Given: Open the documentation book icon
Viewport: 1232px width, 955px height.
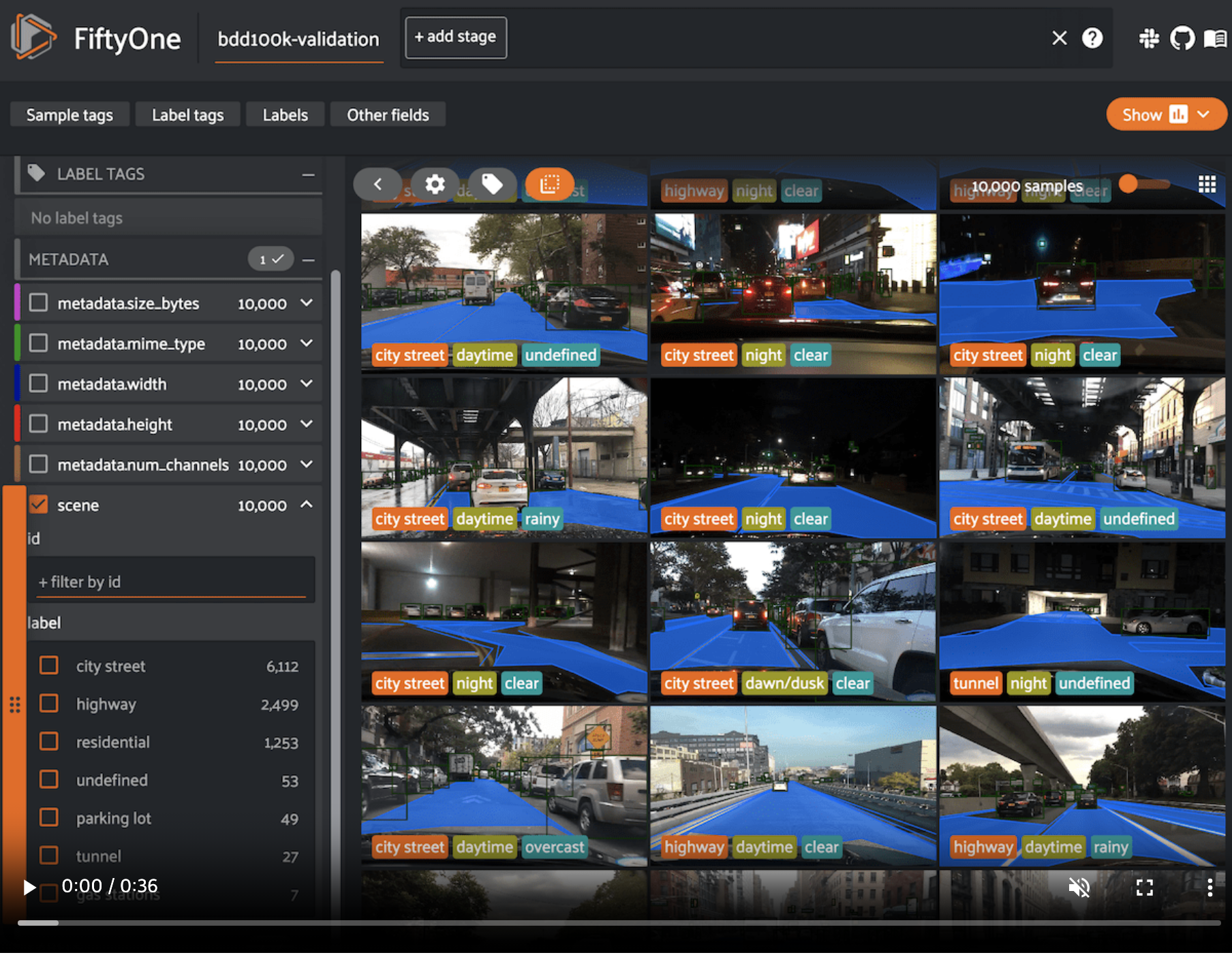Looking at the screenshot, I should 1215,38.
